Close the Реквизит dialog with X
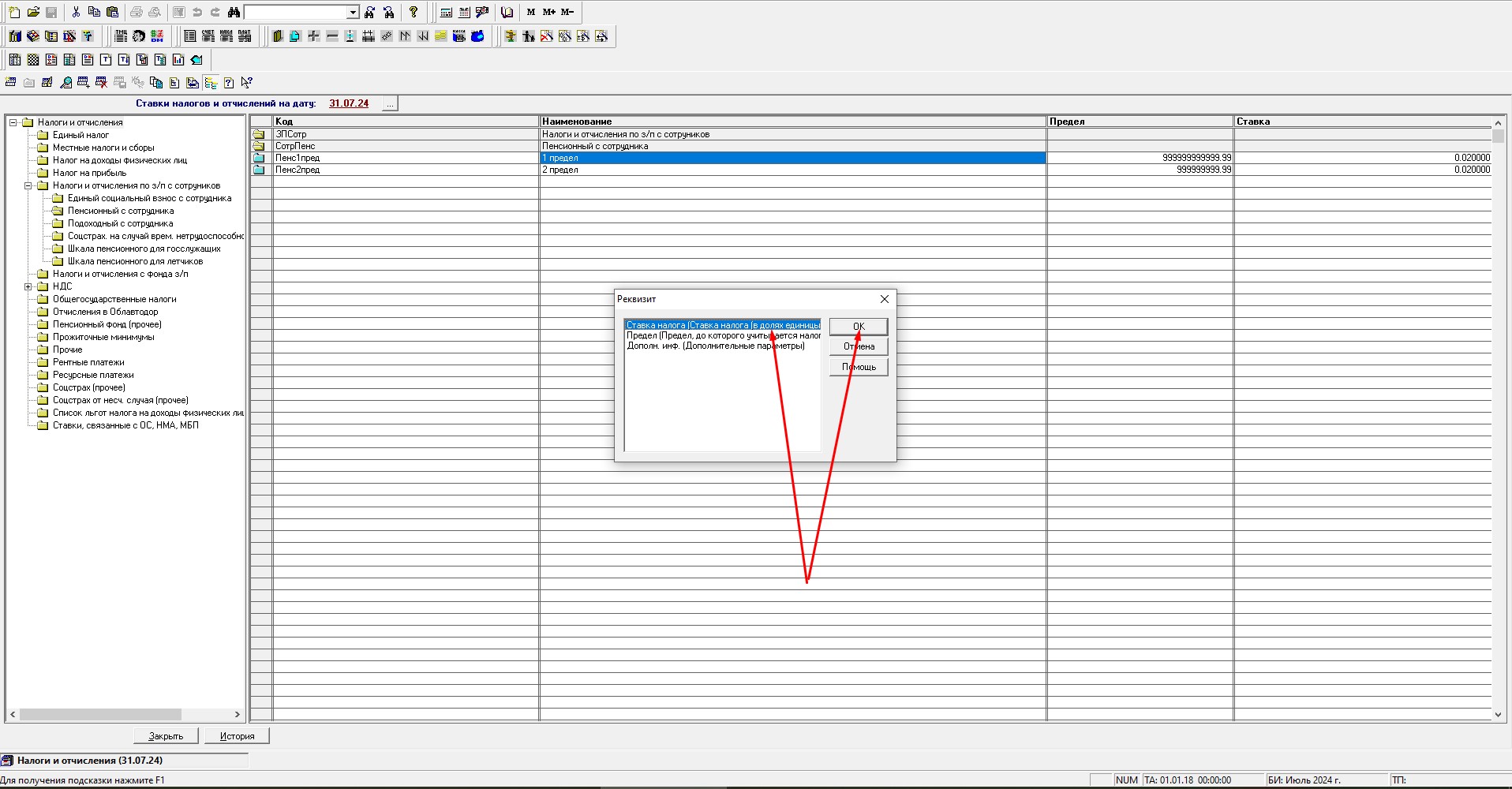 884,299
